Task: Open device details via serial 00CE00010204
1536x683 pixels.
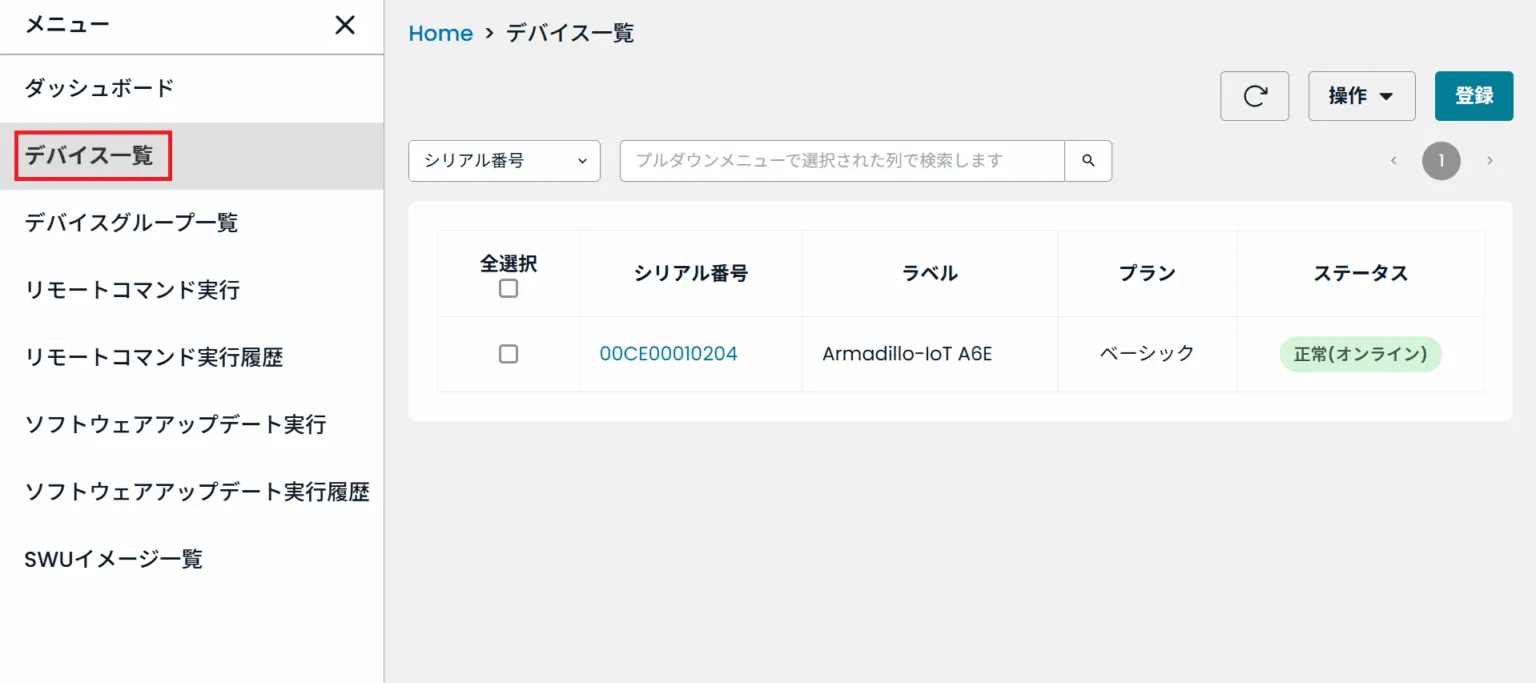Action: (667, 354)
